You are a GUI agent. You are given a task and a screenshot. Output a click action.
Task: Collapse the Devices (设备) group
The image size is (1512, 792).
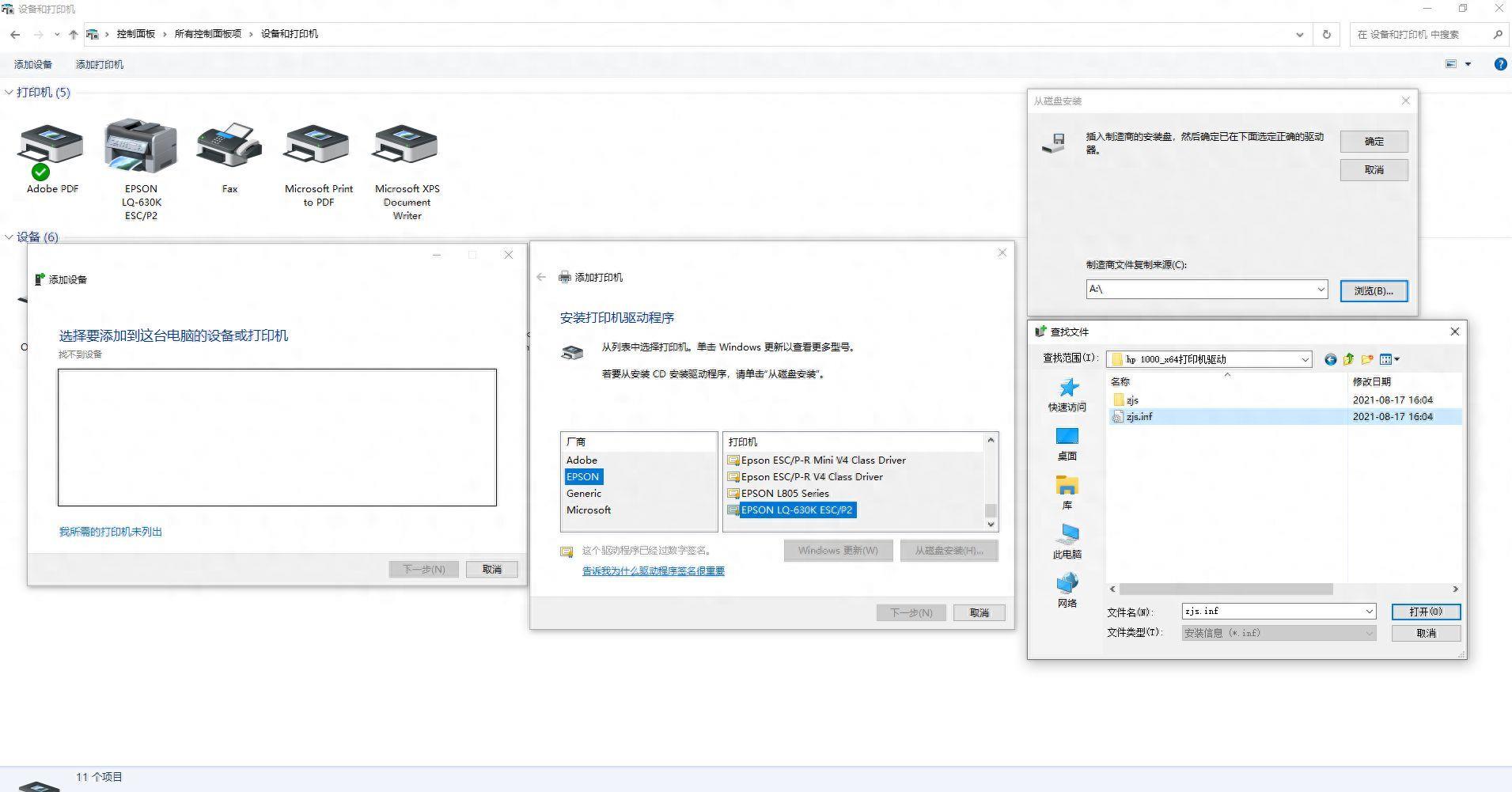(9, 237)
